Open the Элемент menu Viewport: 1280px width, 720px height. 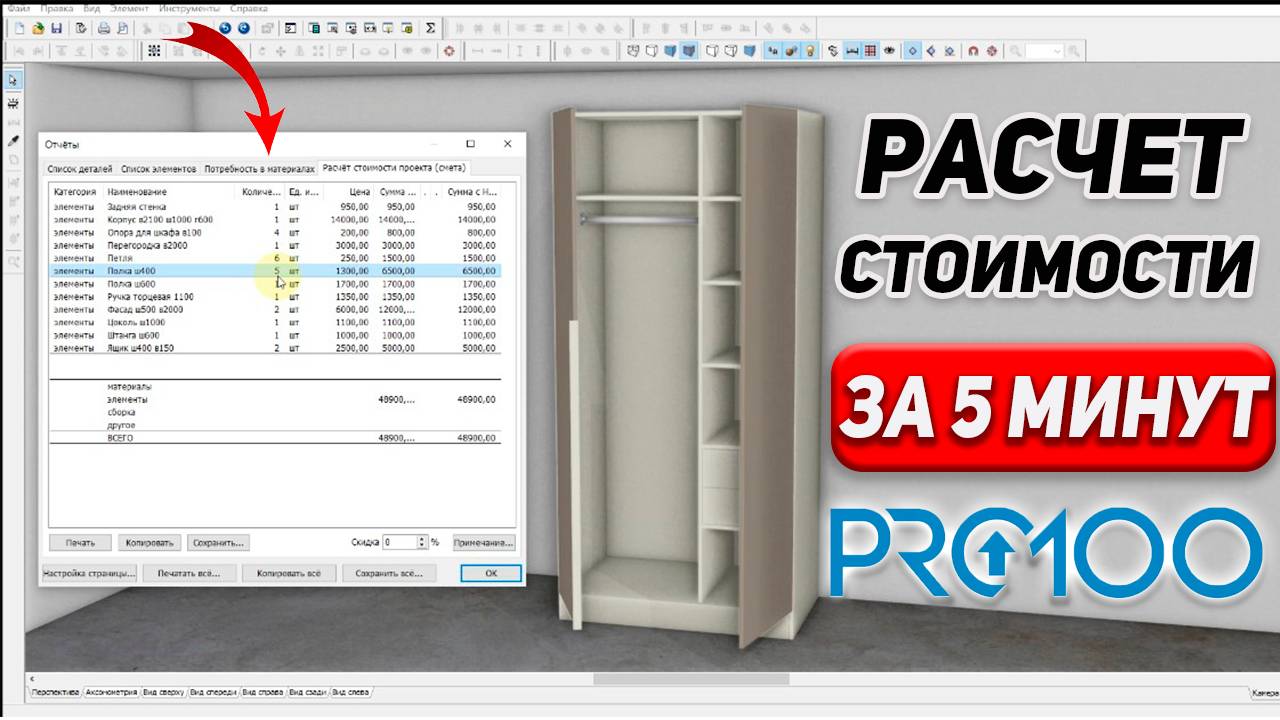(130, 8)
